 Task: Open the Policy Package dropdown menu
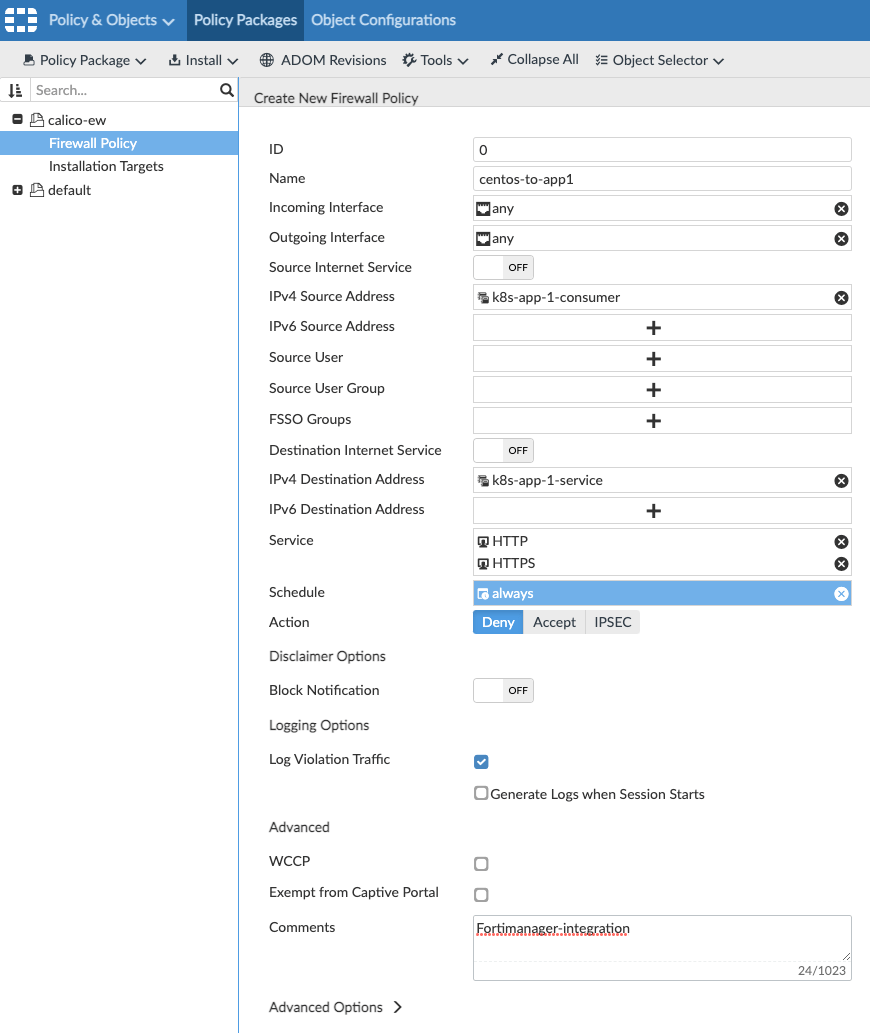(x=84, y=60)
